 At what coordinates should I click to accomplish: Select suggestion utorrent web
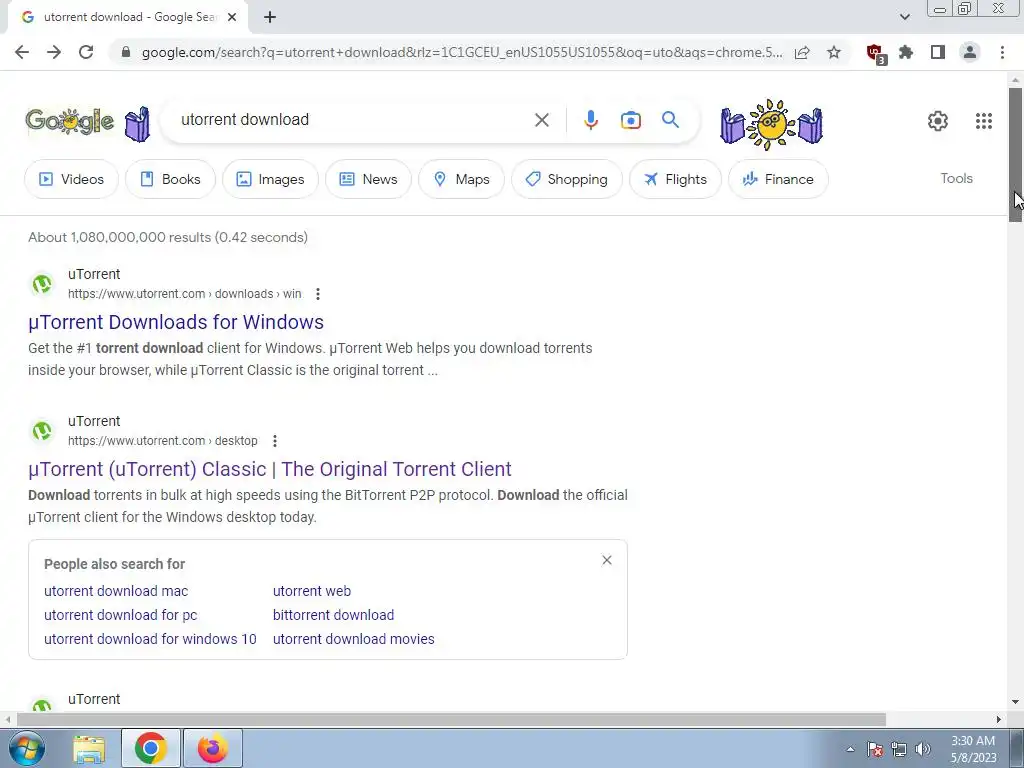pos(312,591)
